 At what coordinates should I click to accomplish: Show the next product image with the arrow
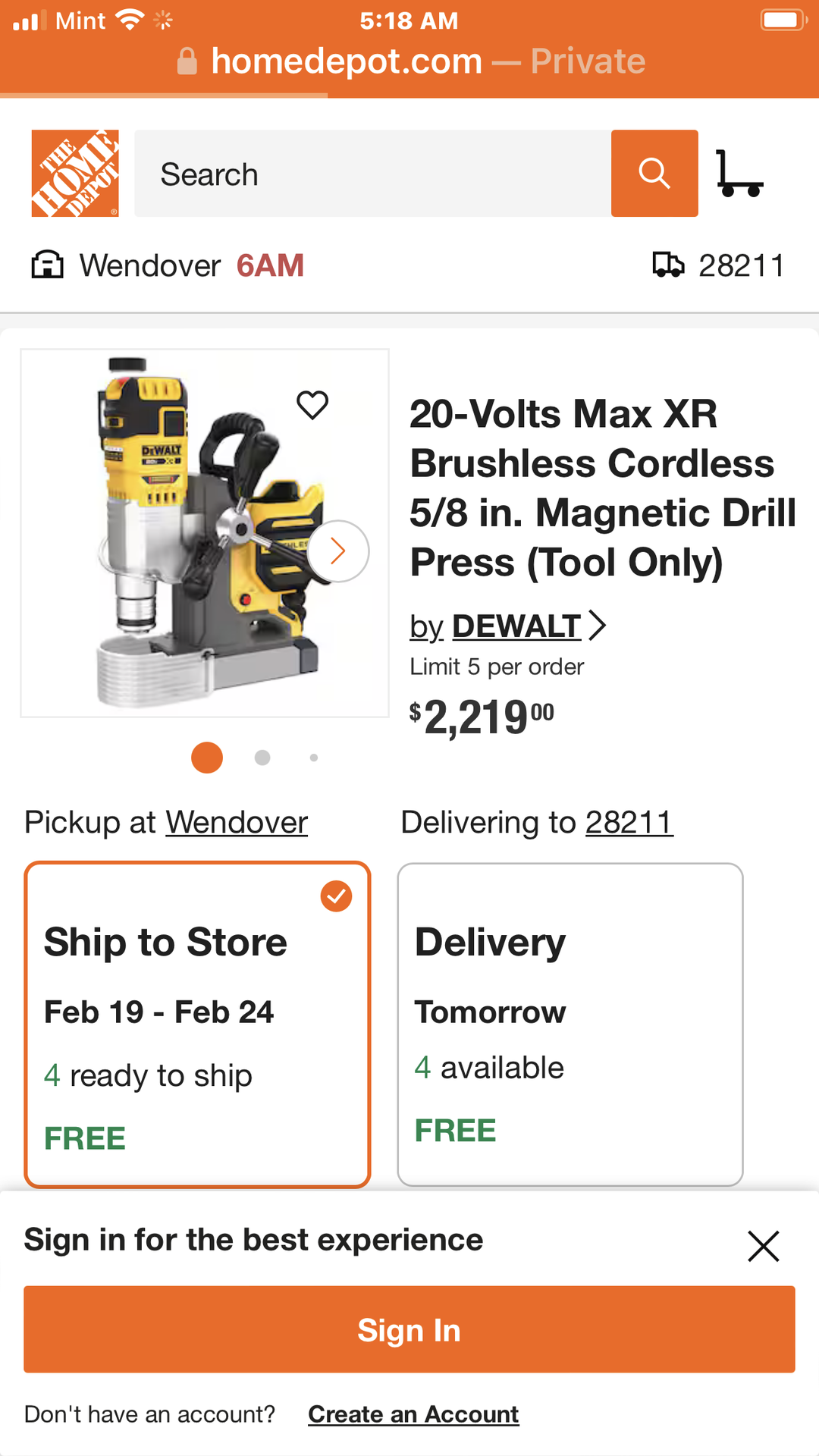(338, 551)
